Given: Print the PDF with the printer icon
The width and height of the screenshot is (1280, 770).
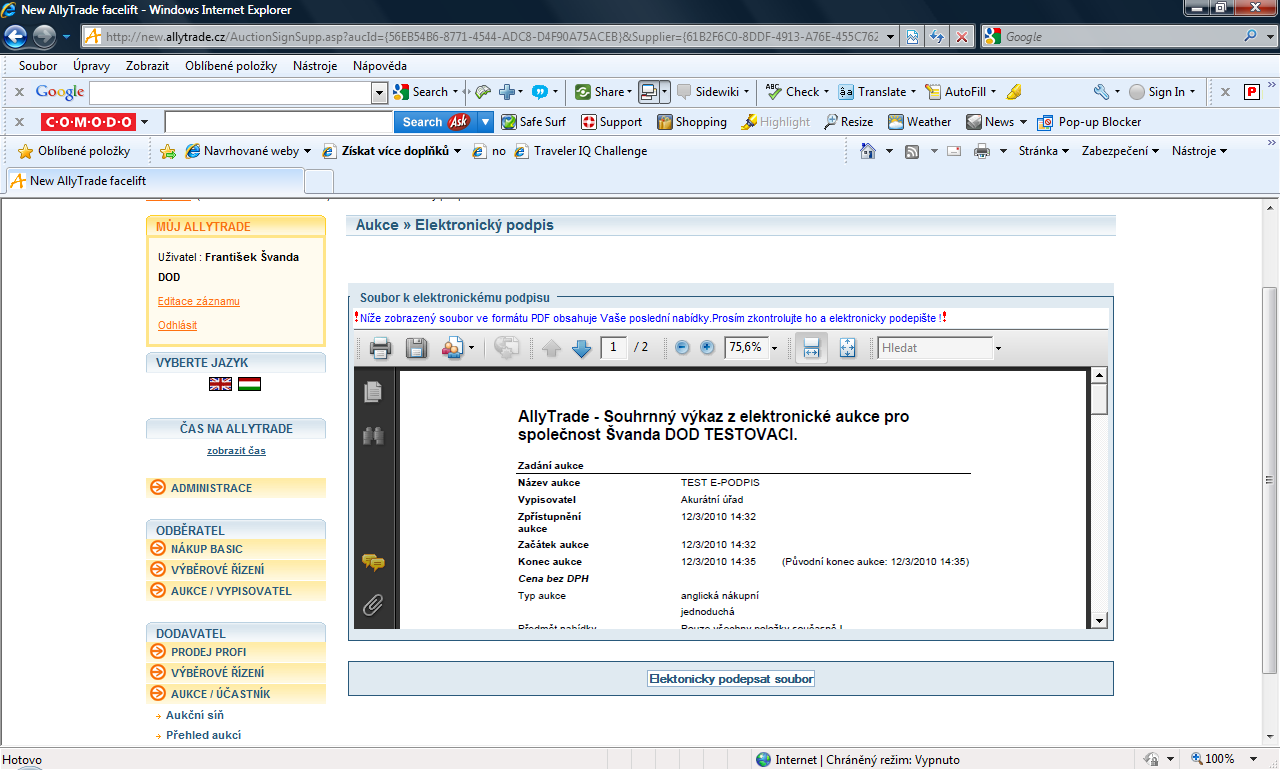Looking at the screenshot, I should pos(380,348).
